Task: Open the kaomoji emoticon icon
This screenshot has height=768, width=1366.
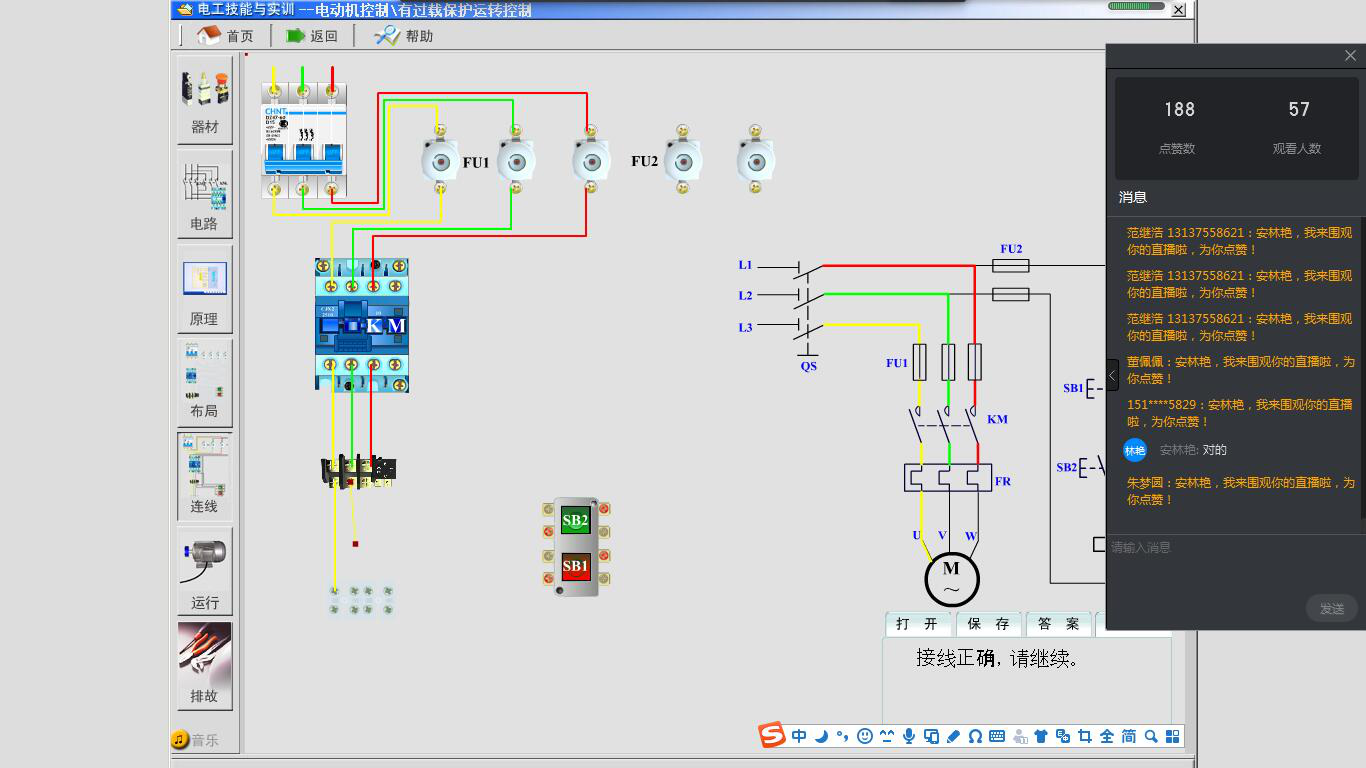Action: coord(887,736)
